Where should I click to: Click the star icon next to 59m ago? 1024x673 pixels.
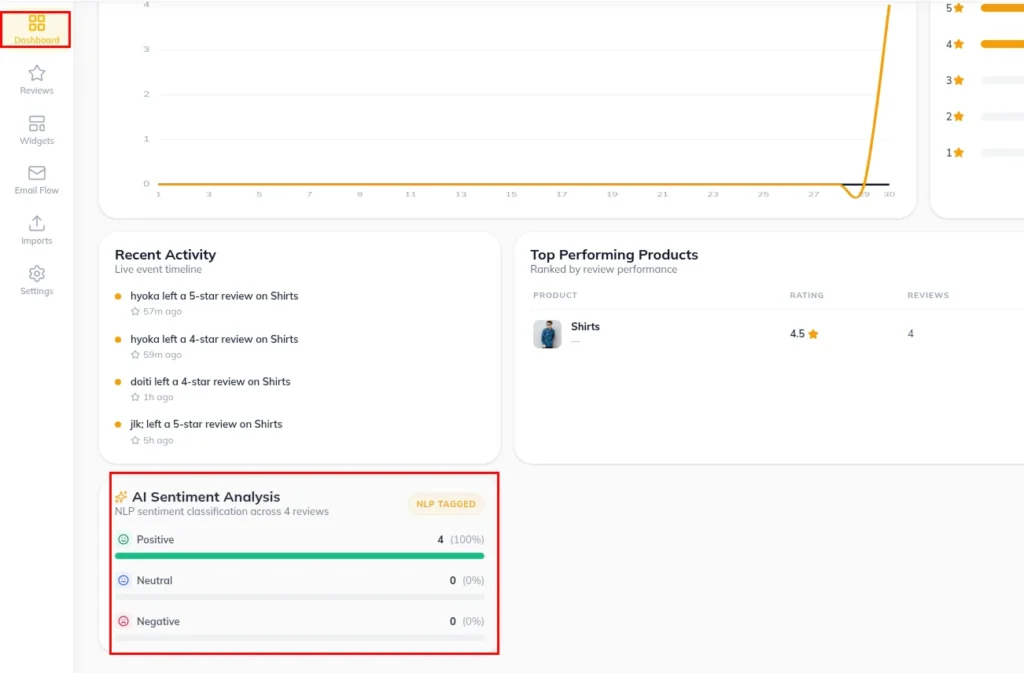point(135,354)
